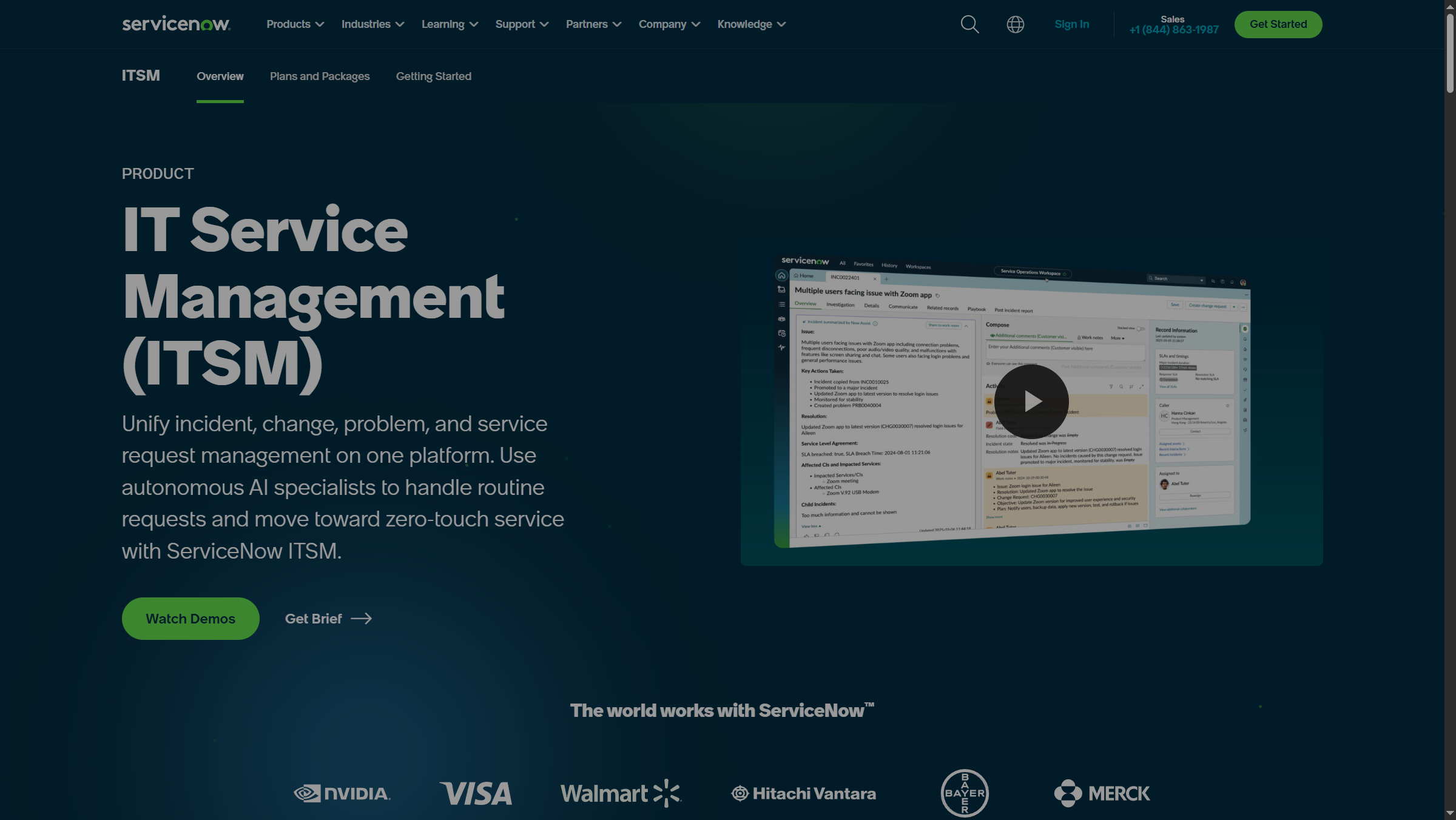Expand the Company menu
Viewport: 1456px width, 820px height.
(669, 24)
